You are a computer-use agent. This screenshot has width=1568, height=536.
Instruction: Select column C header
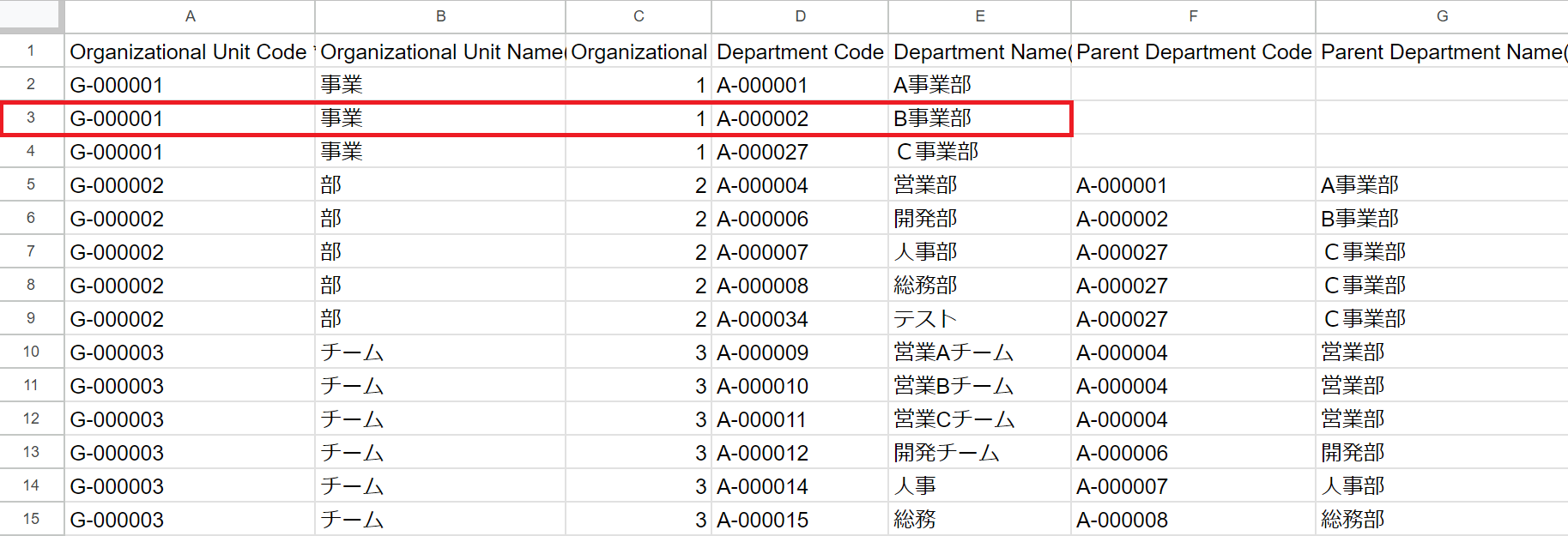[x=638, y=16]
